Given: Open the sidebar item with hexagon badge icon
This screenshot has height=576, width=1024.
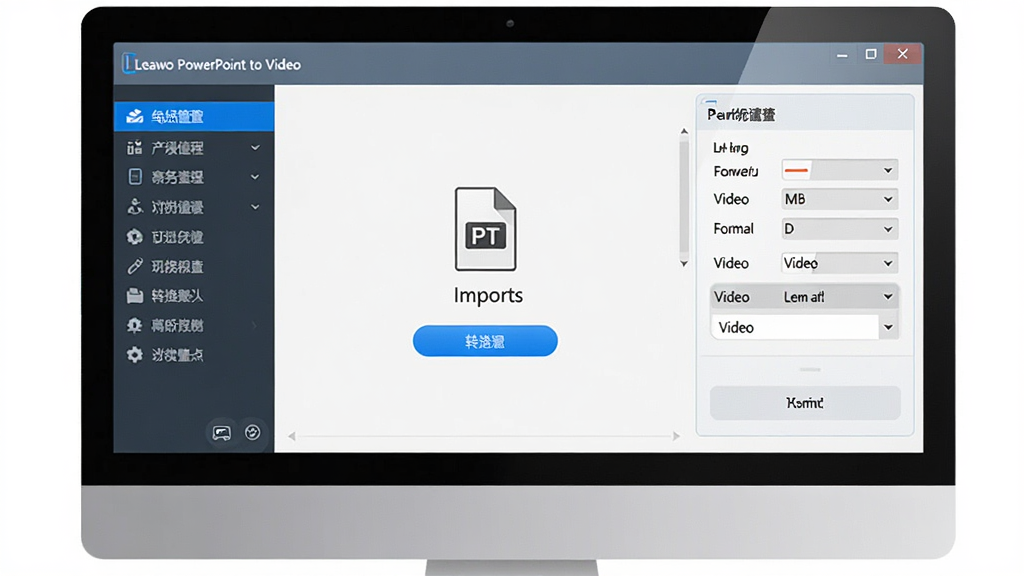Looking at the screenshot, I should pyautogui.click(x=194, y=237).
